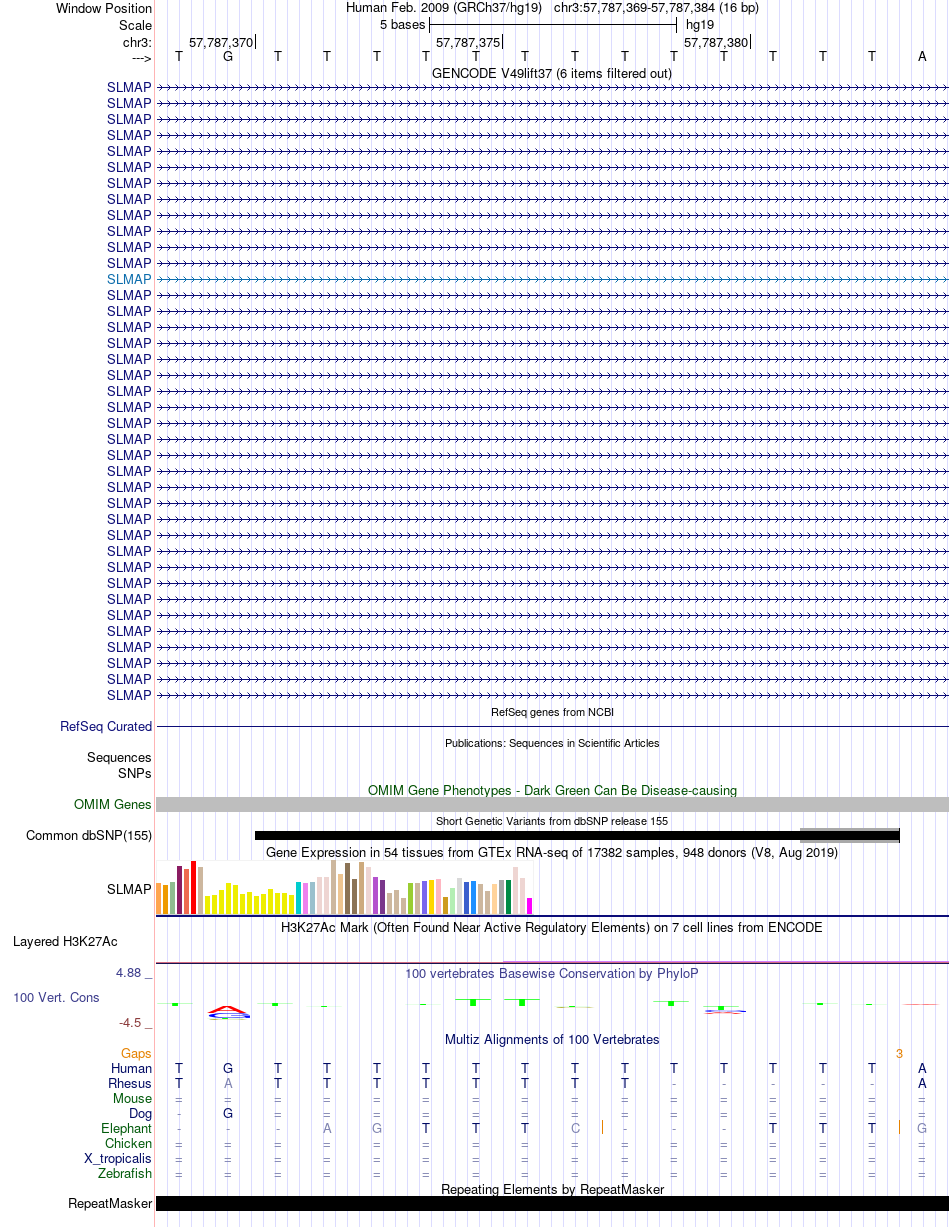The image size is (950, 1227).
Task: Open the "RefSeq Curated" track label
Action: coord(106,727)
